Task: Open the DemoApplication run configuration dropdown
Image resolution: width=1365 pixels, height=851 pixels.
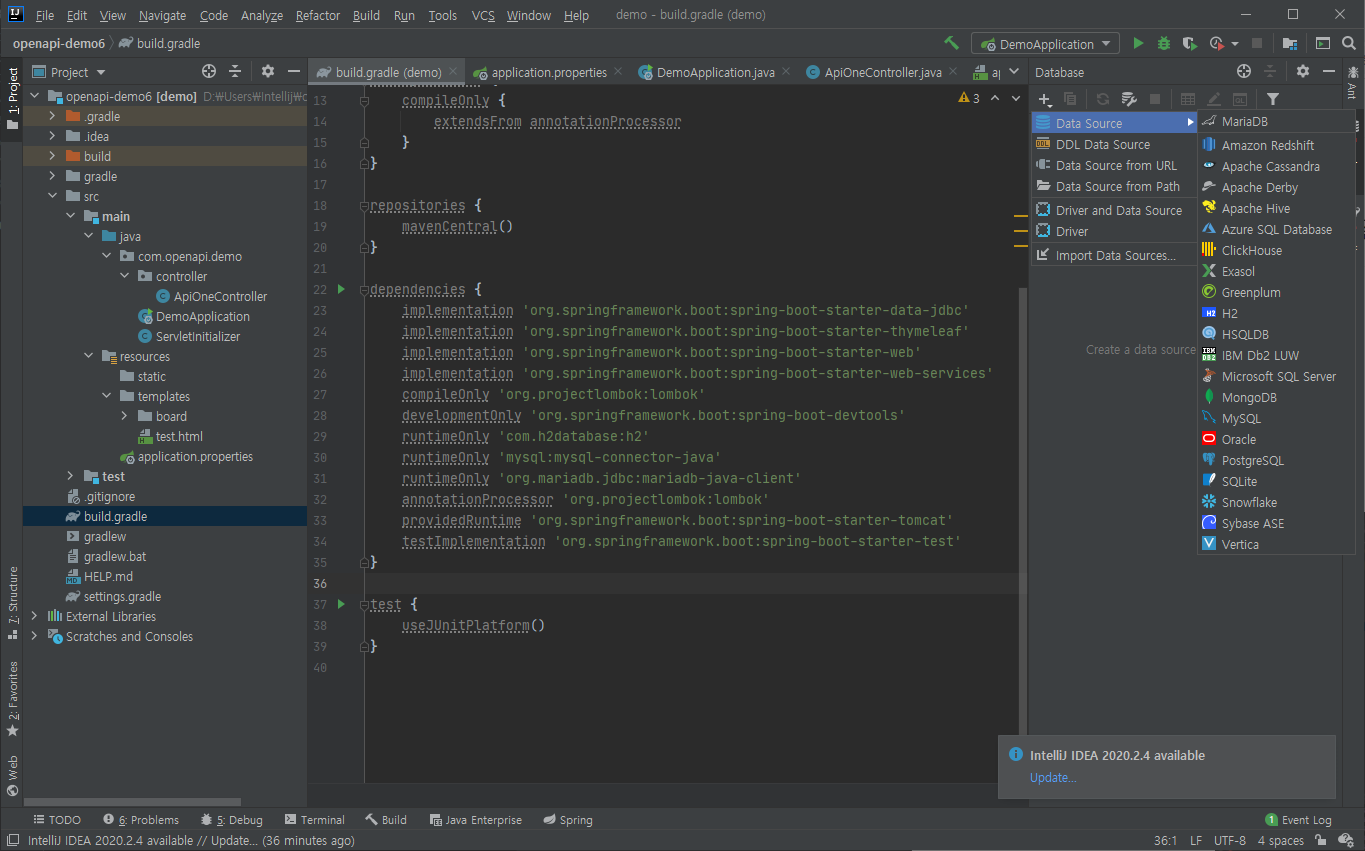Action: coord(1045,44)
